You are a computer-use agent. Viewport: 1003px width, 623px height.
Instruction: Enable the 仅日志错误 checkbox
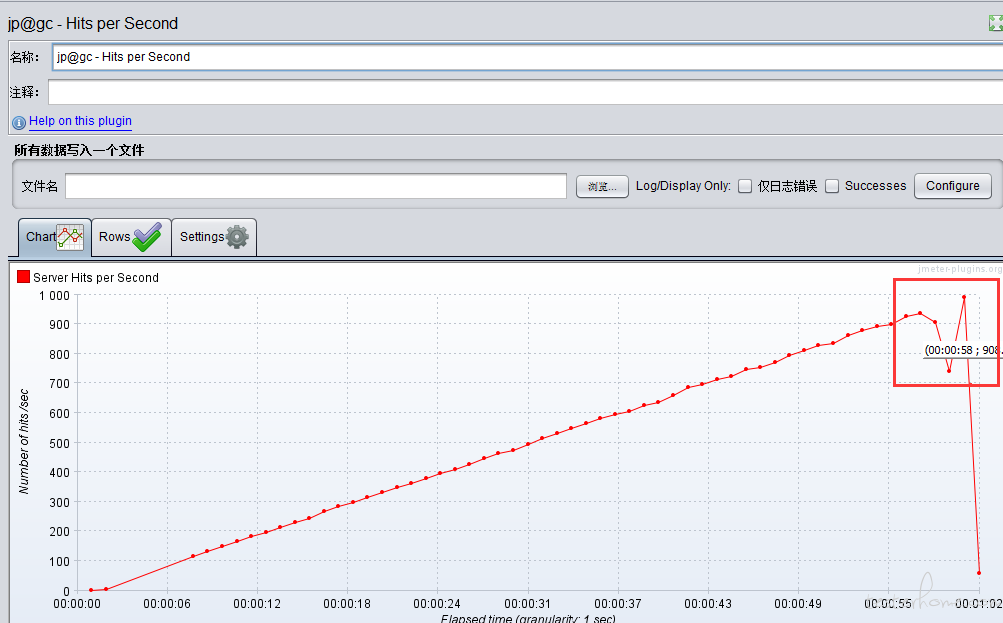tap(745, 186)
